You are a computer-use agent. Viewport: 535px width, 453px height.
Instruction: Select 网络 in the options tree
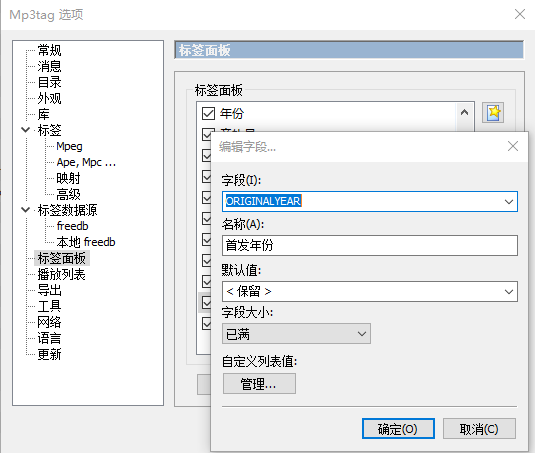tap(49, 322)
